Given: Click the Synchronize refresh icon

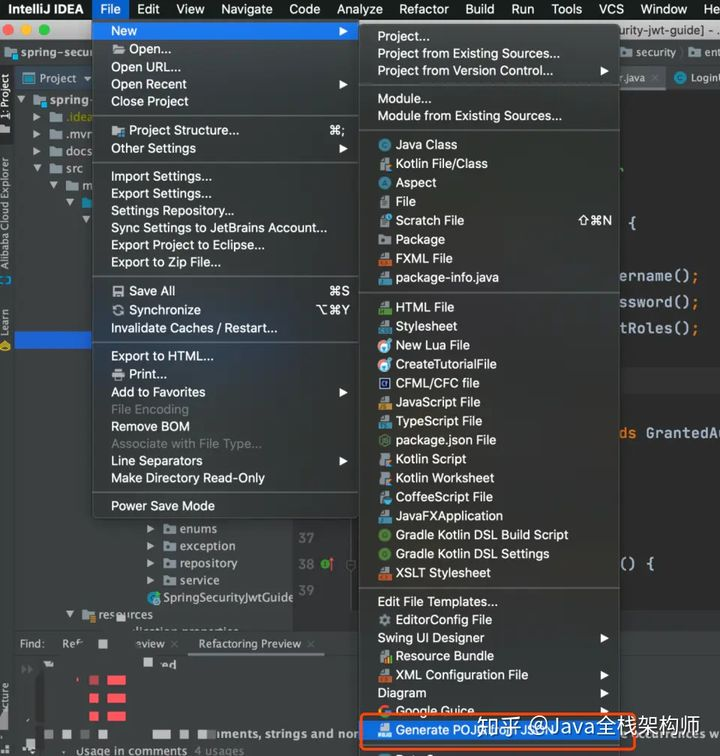Looking at the screenshot, I should pyautogui.click(x=118, y=310).
